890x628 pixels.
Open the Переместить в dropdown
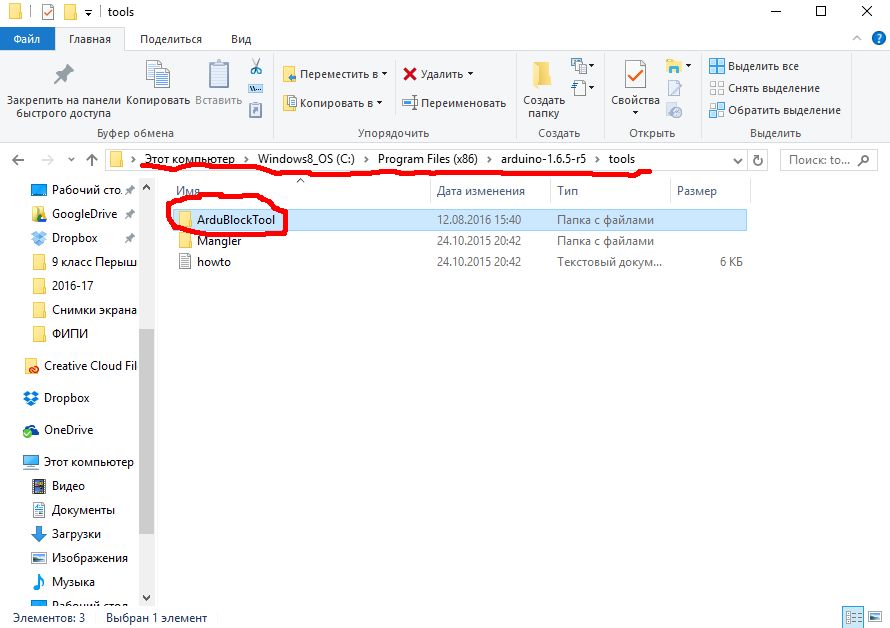384,74
